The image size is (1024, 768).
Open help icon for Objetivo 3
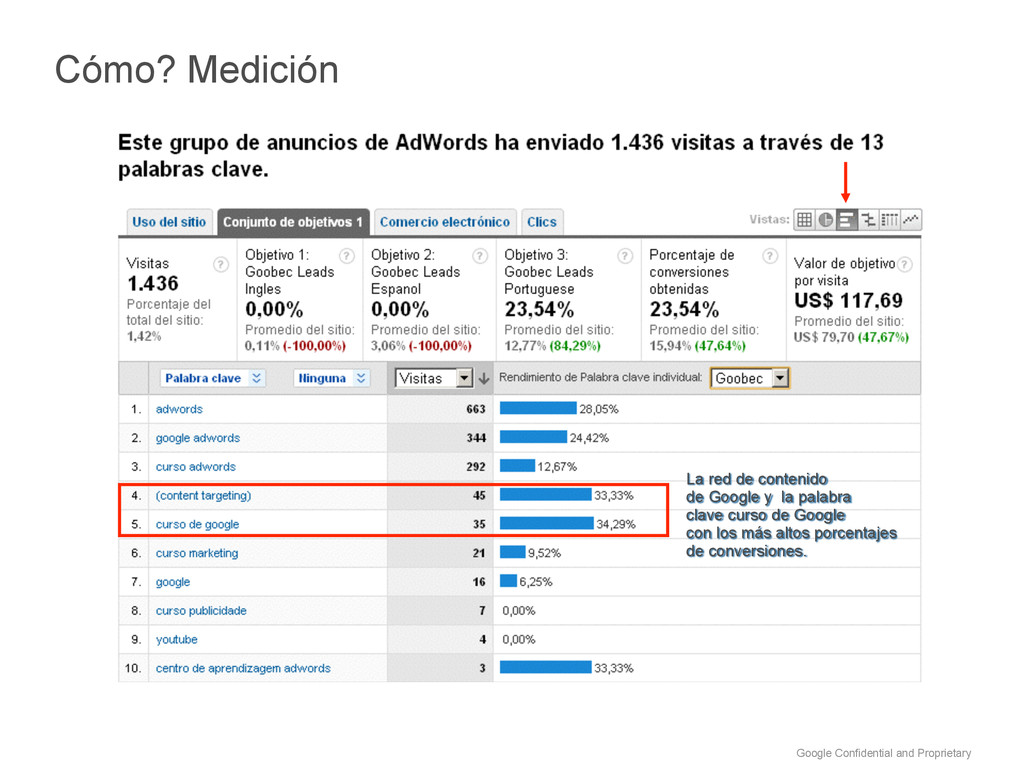point(625,256)
